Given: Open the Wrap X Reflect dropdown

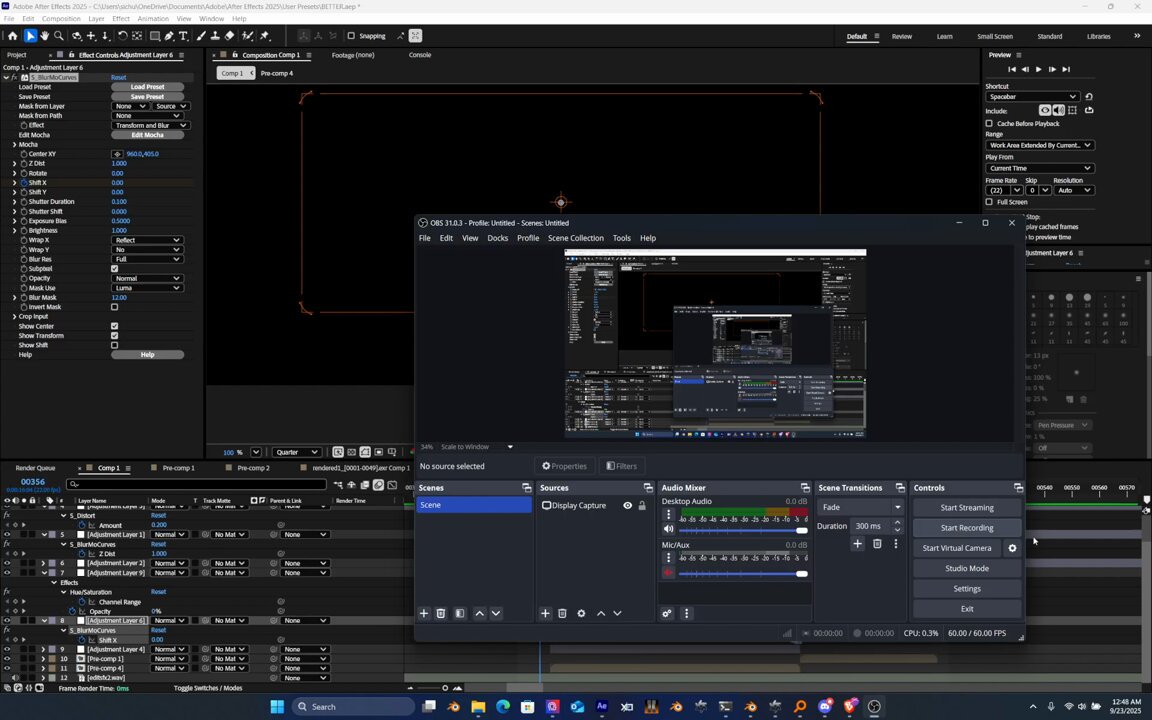Looking at the screenshot, I should (x=147, y=240).
